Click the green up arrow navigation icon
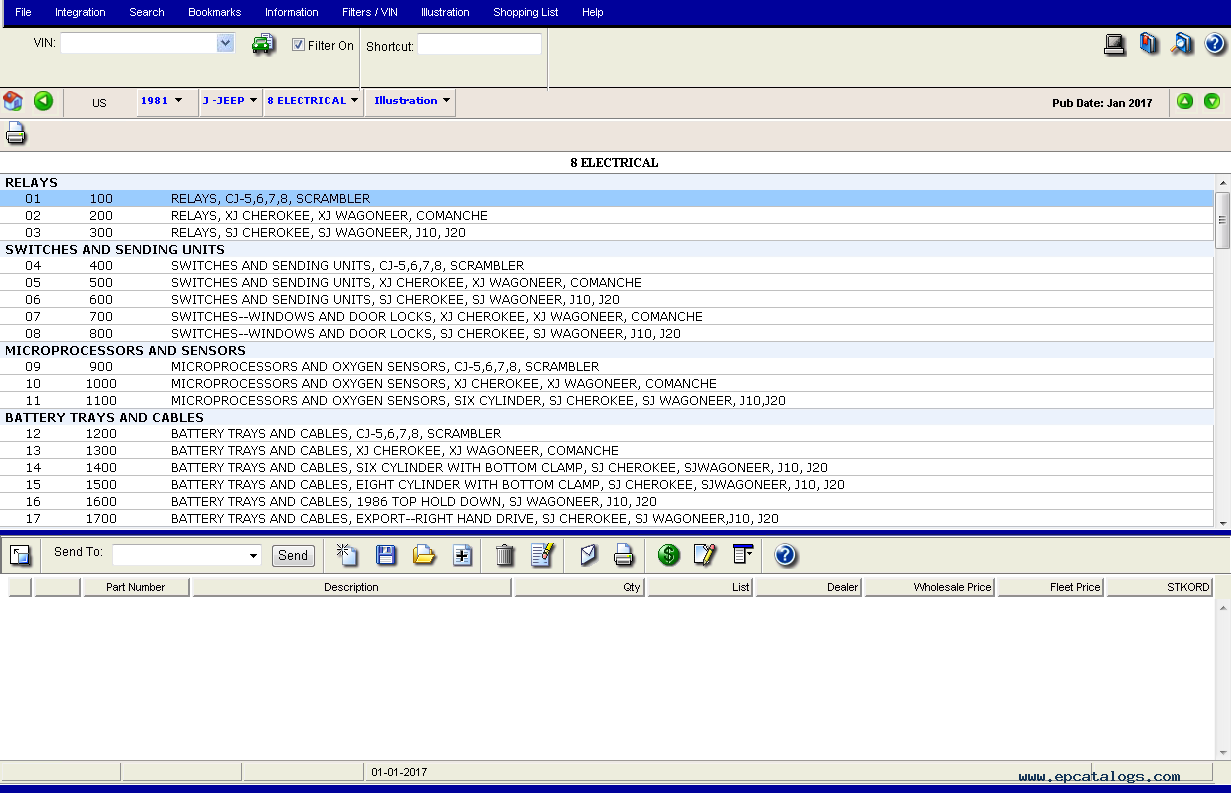Image resolution: width=1231 pixels, height=793 pixels. coord(1185,101)
